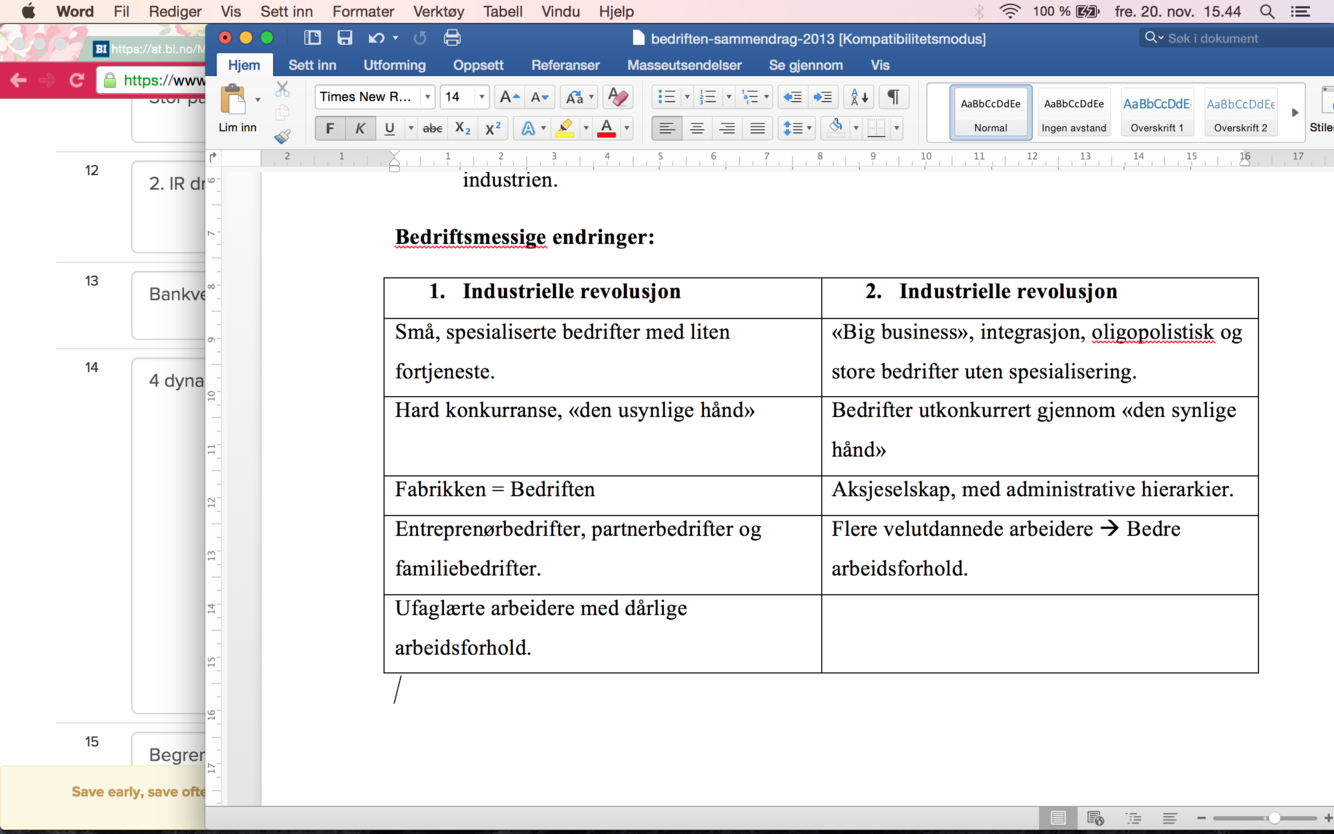The width and height of the screenshot is (1334, 834).
Task: Save the document with the floppy icon
Action: [x=345, y=38]
